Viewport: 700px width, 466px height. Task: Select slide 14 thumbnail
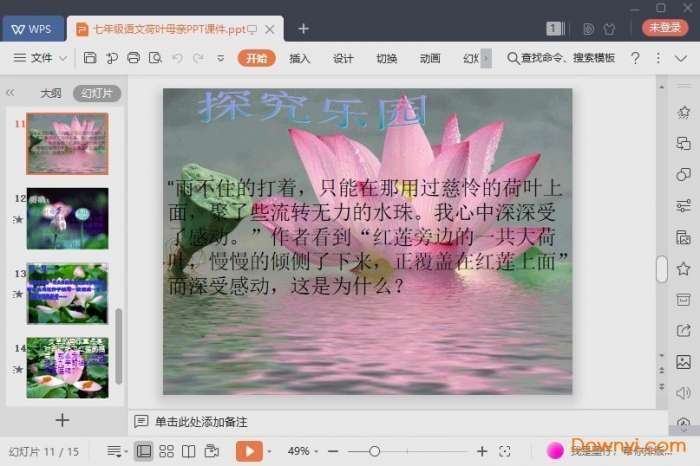click(x=67, y=368)
